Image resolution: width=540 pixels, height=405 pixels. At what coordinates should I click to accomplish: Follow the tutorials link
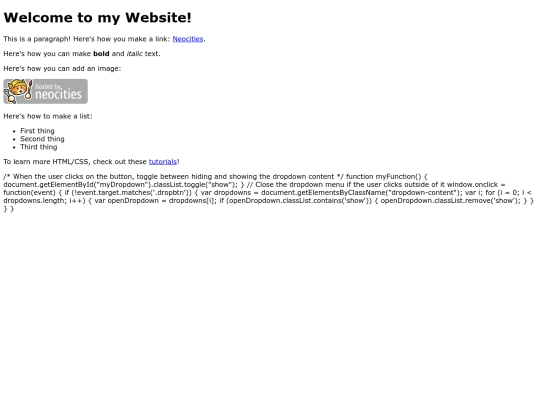[x=163, y=162]
